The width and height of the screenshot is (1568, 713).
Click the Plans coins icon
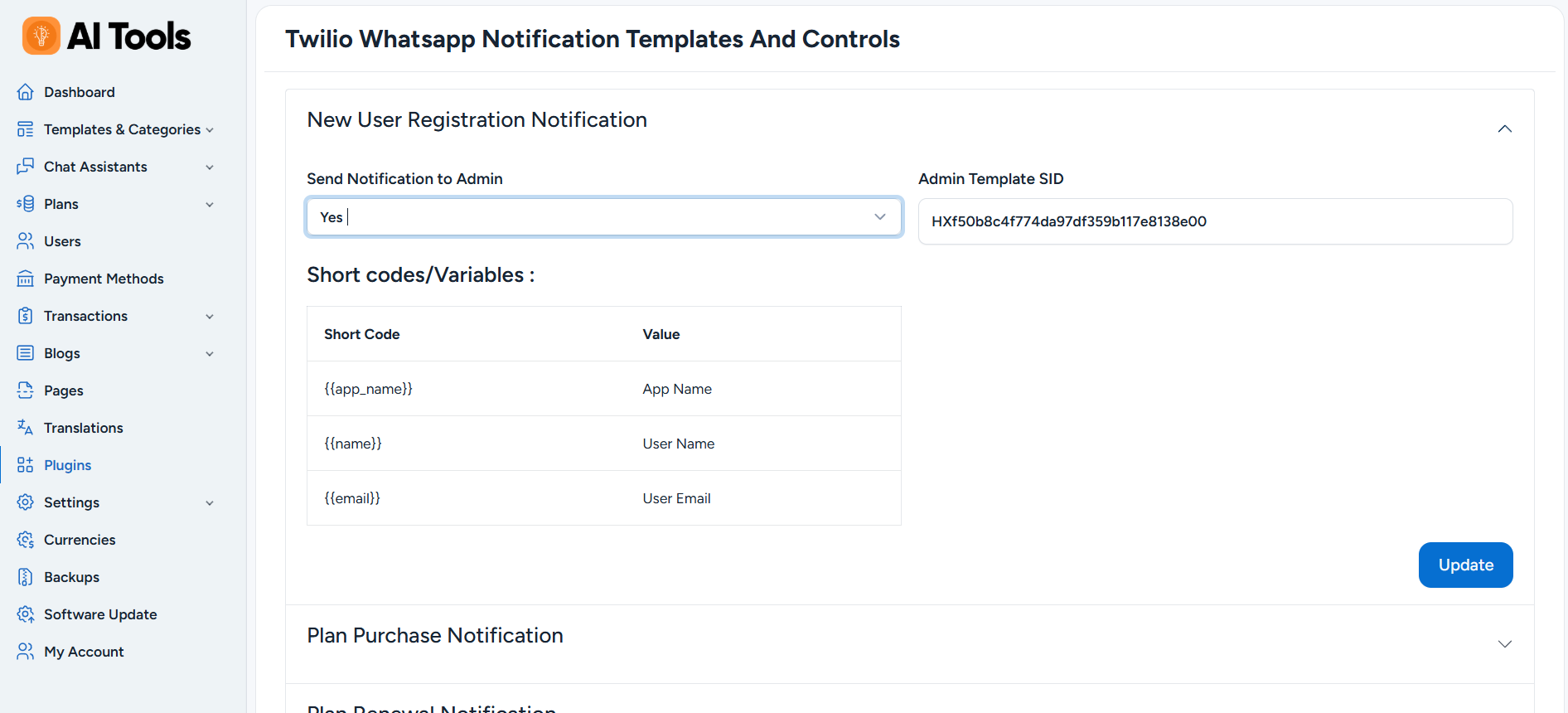pyautogui.click(x=26, y=204)
